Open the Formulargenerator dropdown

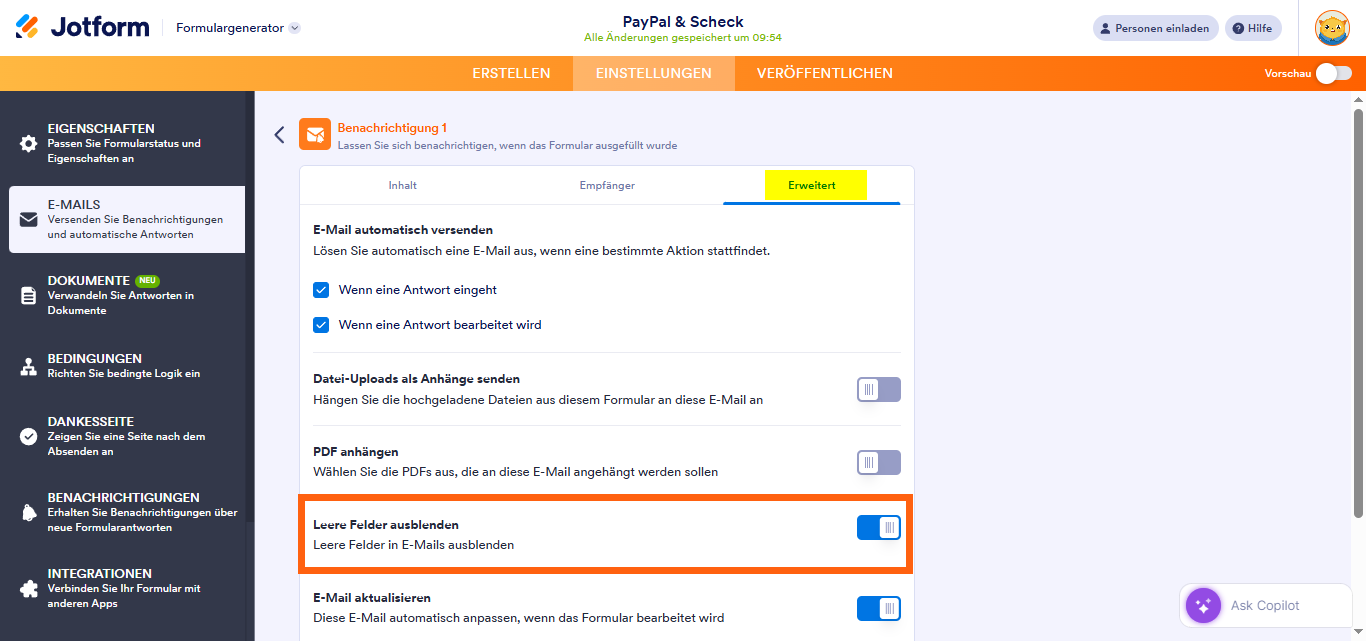[235, 28]
